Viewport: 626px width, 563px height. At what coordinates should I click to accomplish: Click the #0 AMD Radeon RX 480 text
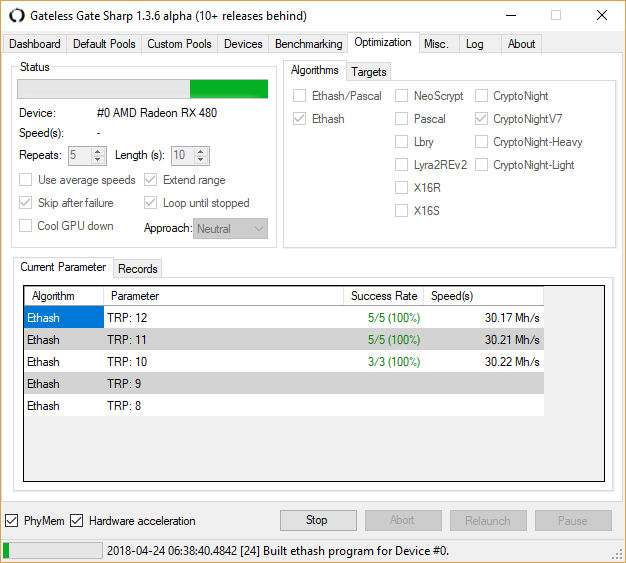tap(157, 113)
